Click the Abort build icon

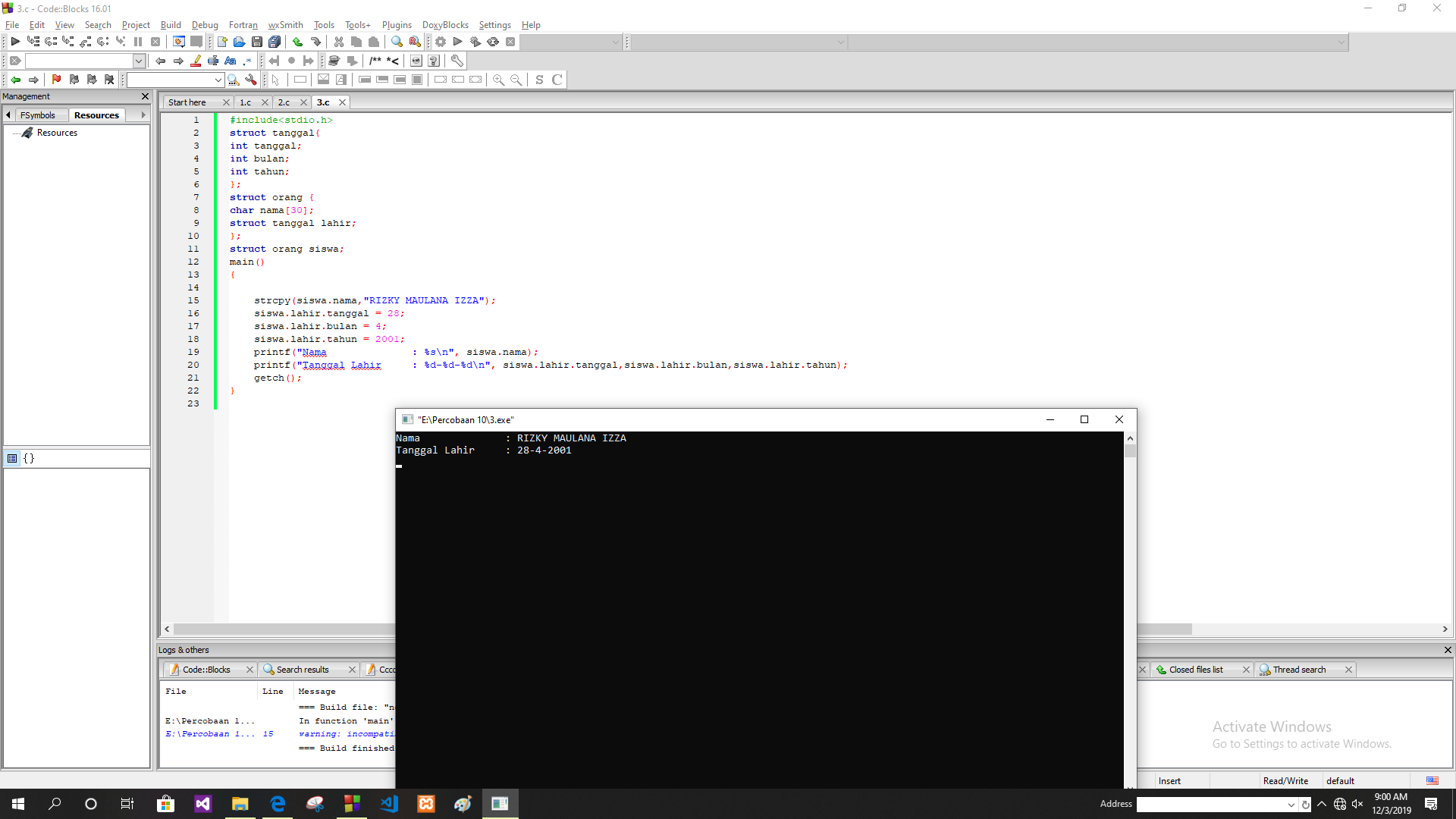[510, 42]
